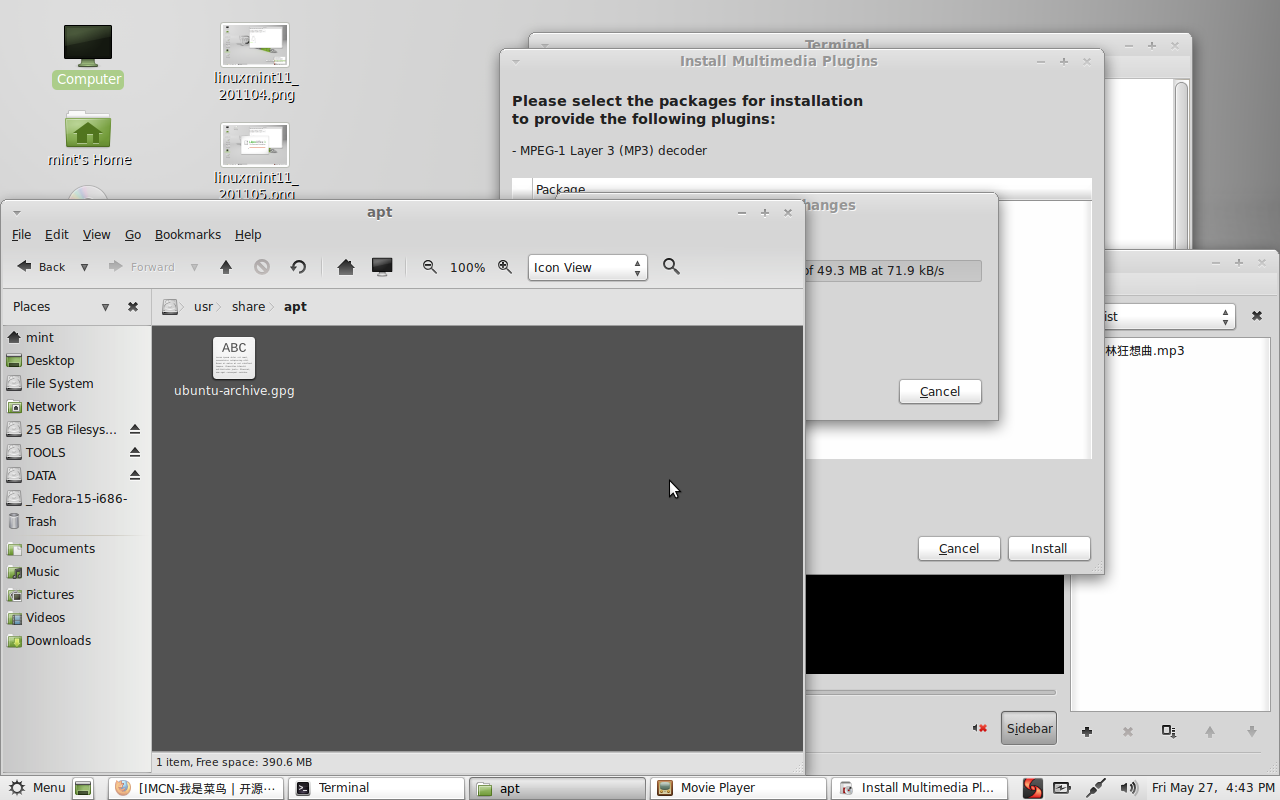The width and height of the screenshot is (1280, 800).
Task: Open the Places sidebar dropdown
Action: click(x=104, y=307)
